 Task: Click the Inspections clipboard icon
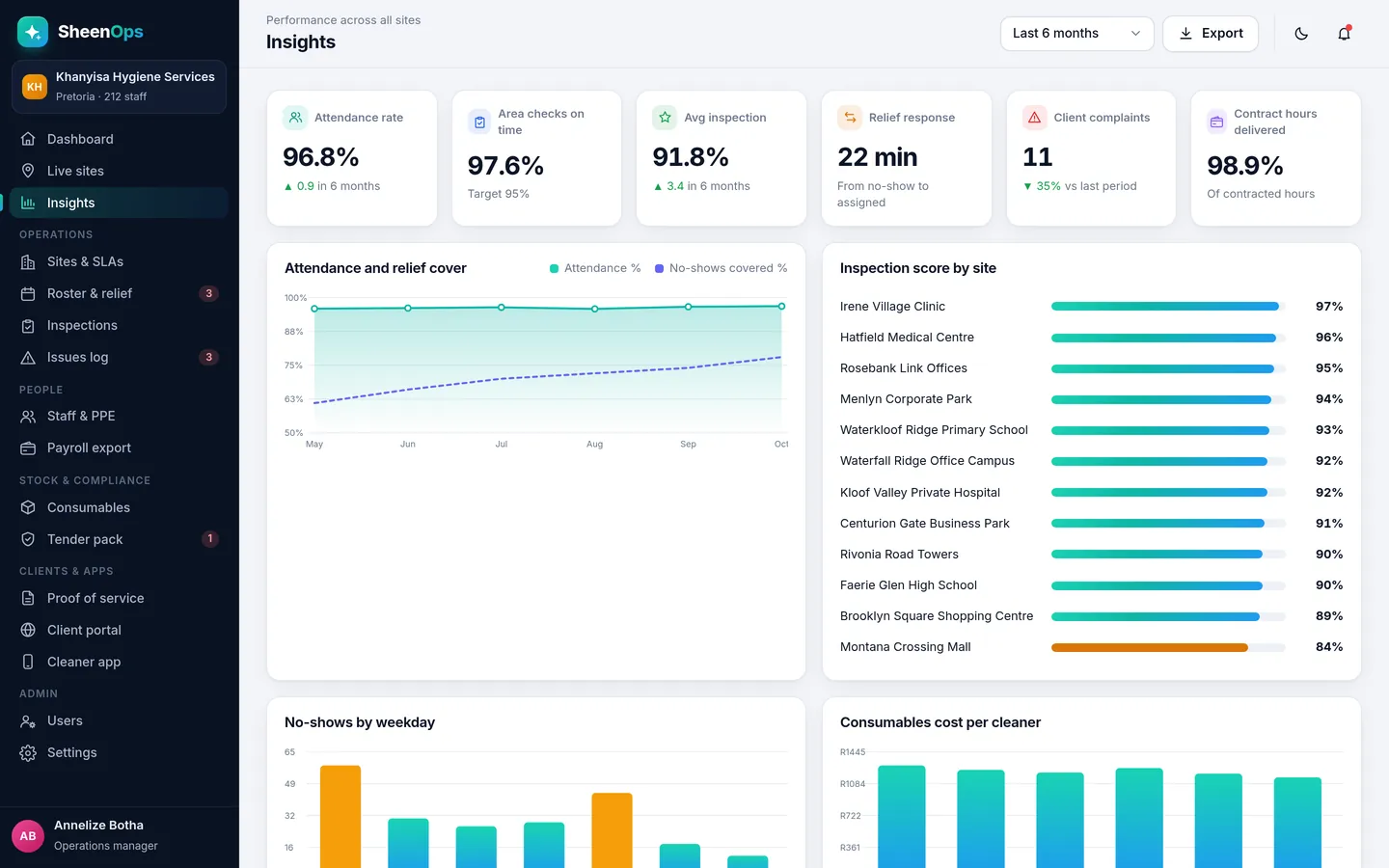[x=28, y=325]
